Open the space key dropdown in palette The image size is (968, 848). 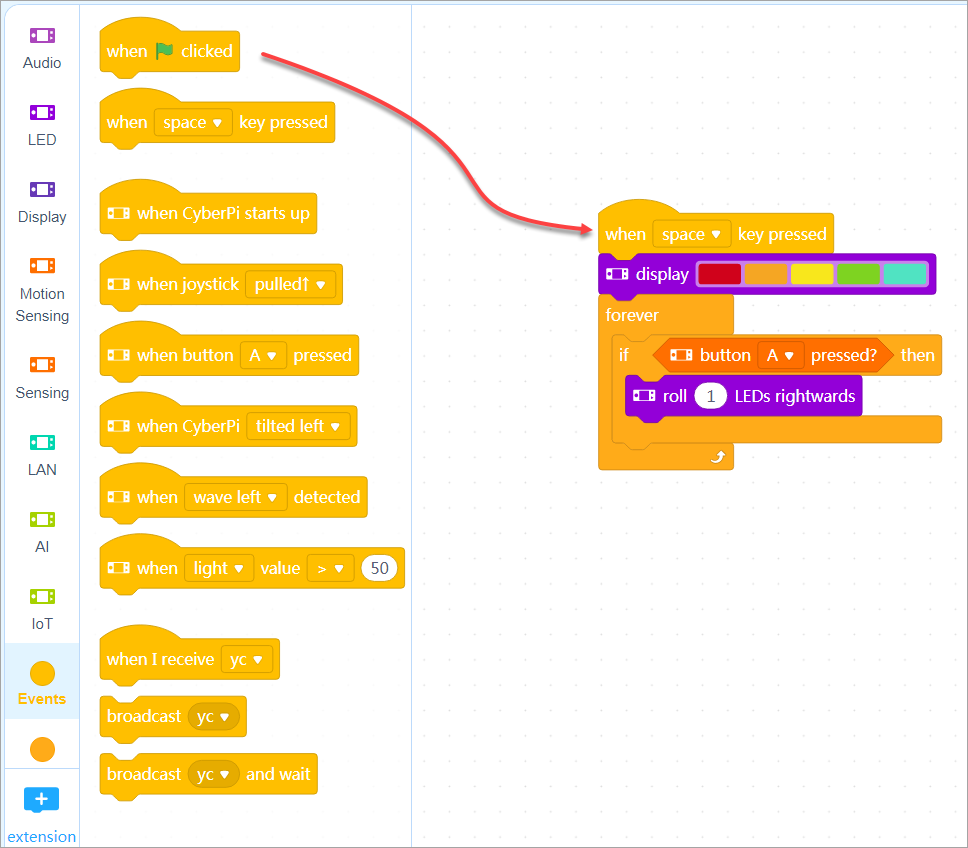[192, 123]
